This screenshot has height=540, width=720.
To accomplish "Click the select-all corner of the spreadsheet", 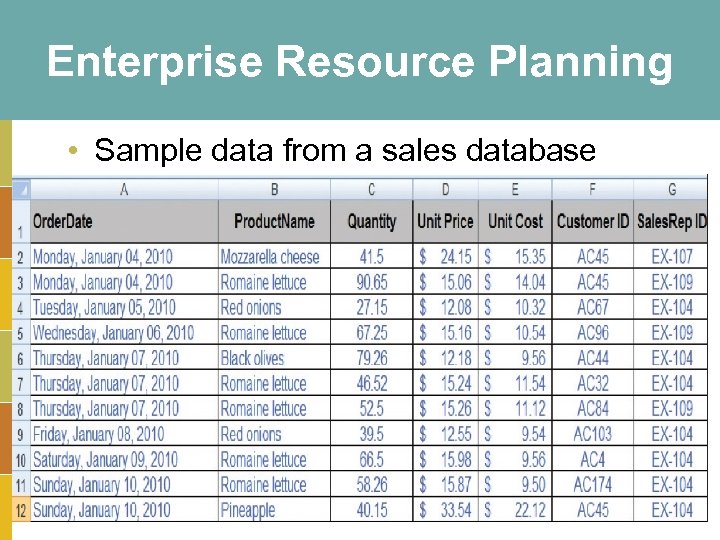I will click(21, 189).
